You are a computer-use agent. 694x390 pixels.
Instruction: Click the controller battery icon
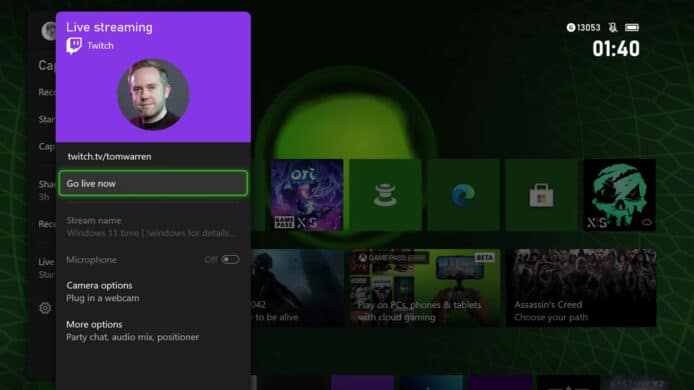coord(632,27)
